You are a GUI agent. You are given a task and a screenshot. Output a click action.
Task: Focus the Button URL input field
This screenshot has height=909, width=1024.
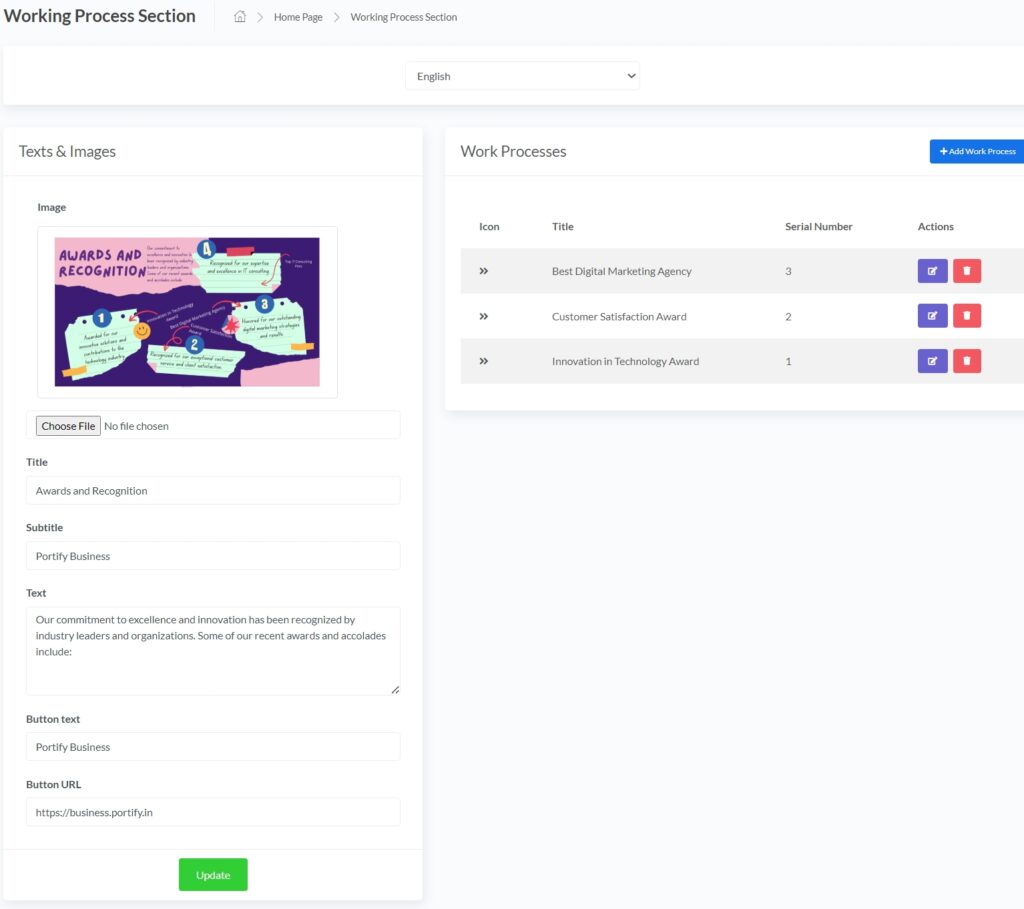pyautogui.click(x=213, y=812)
